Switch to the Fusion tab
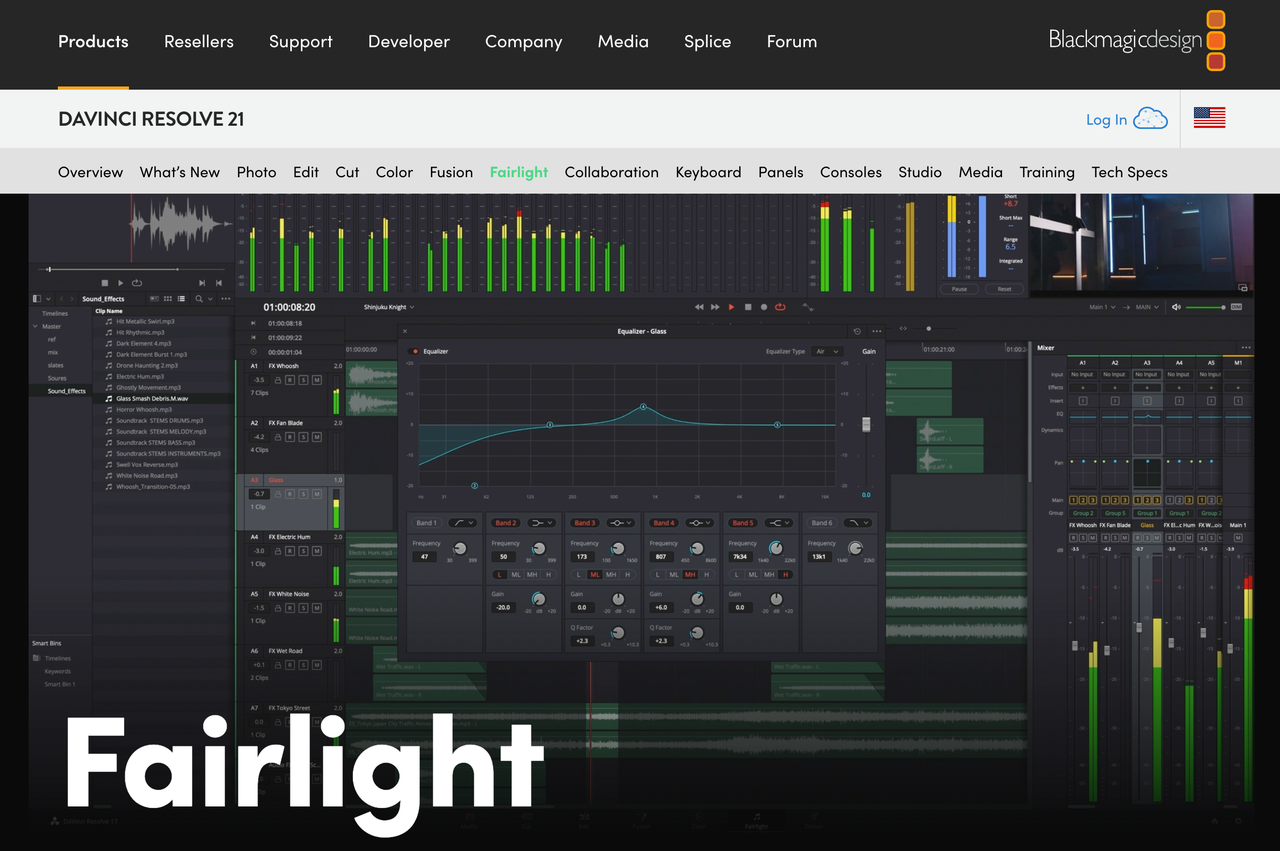 [x=451, y=172]
